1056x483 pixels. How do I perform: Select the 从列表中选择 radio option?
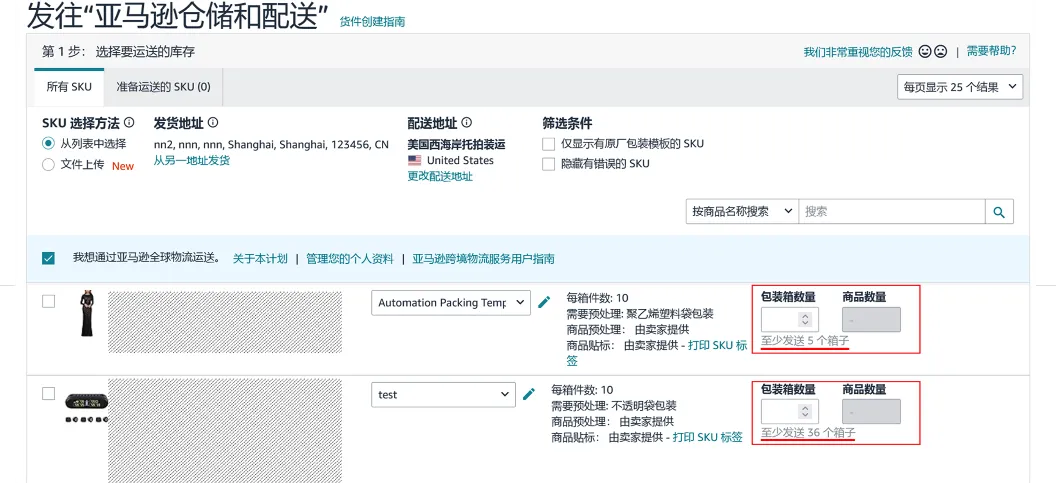pos(48,143)
